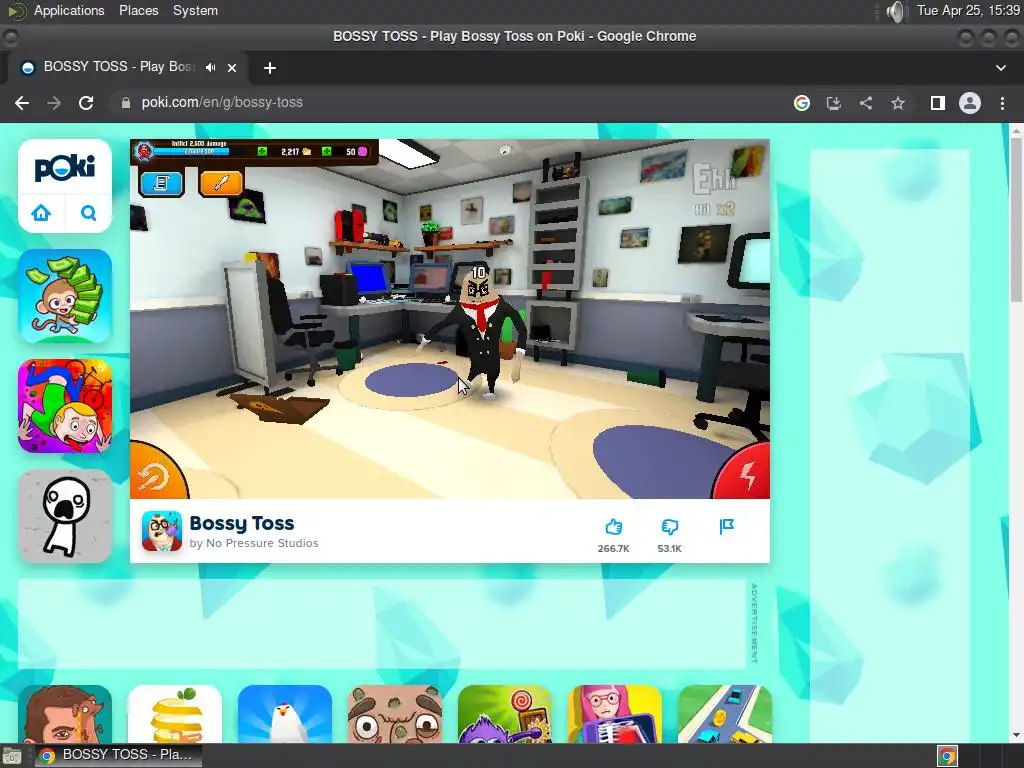Open the pink-haired girl game thumbnail

point(615,714)
